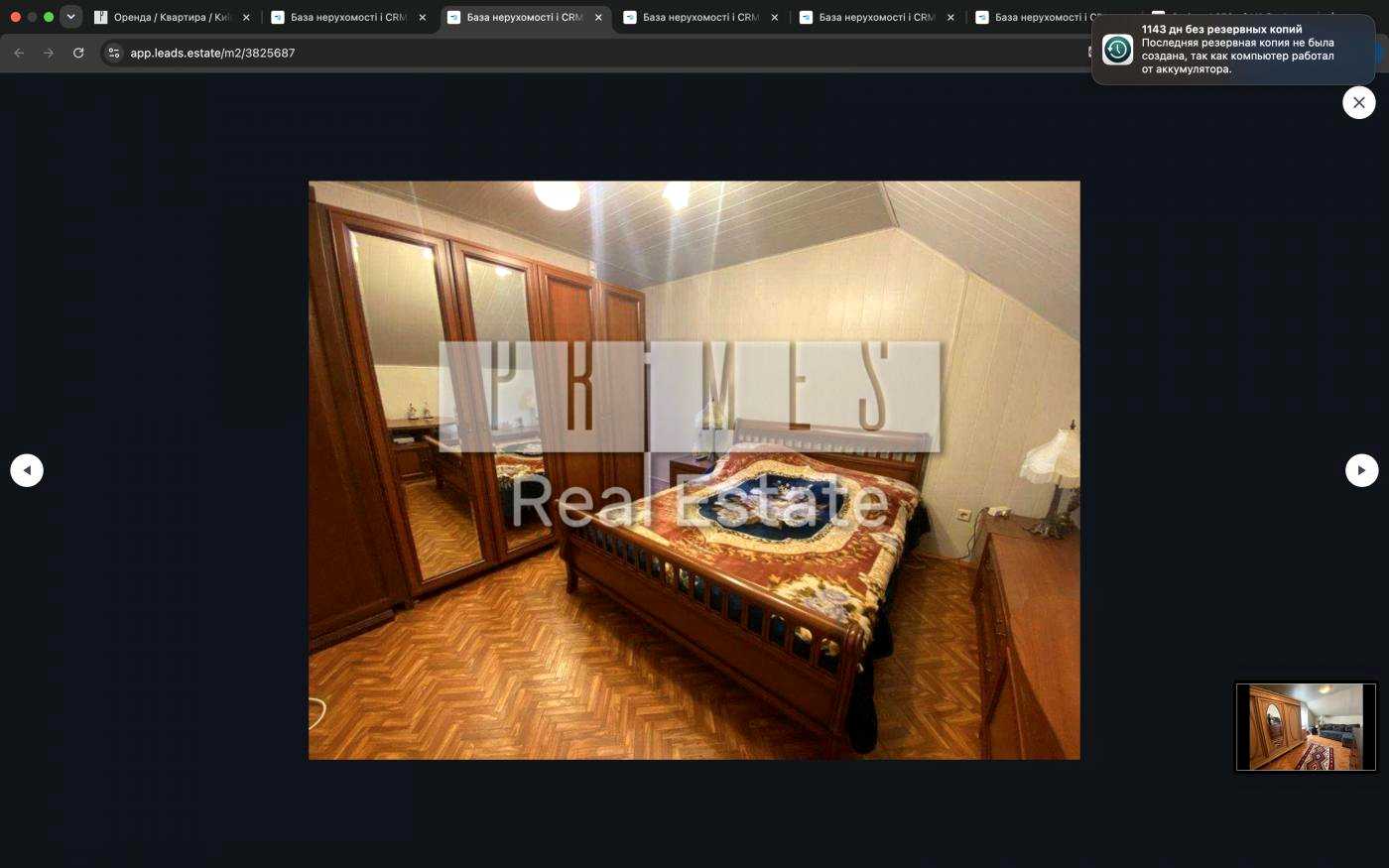Screen dimensions: 1389x868
Task: Close the photo lightbox viewer
Action: [1358, 102]
